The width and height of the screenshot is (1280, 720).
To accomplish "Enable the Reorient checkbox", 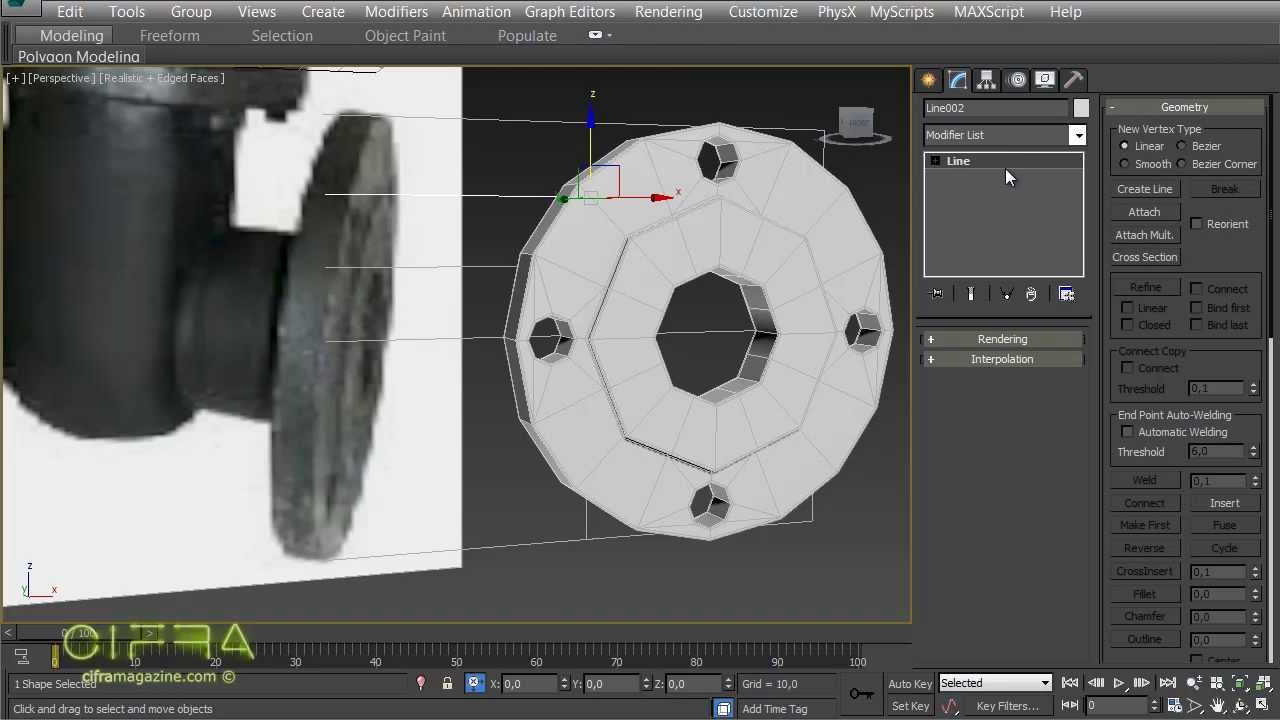I will [x=1197, y=224].
